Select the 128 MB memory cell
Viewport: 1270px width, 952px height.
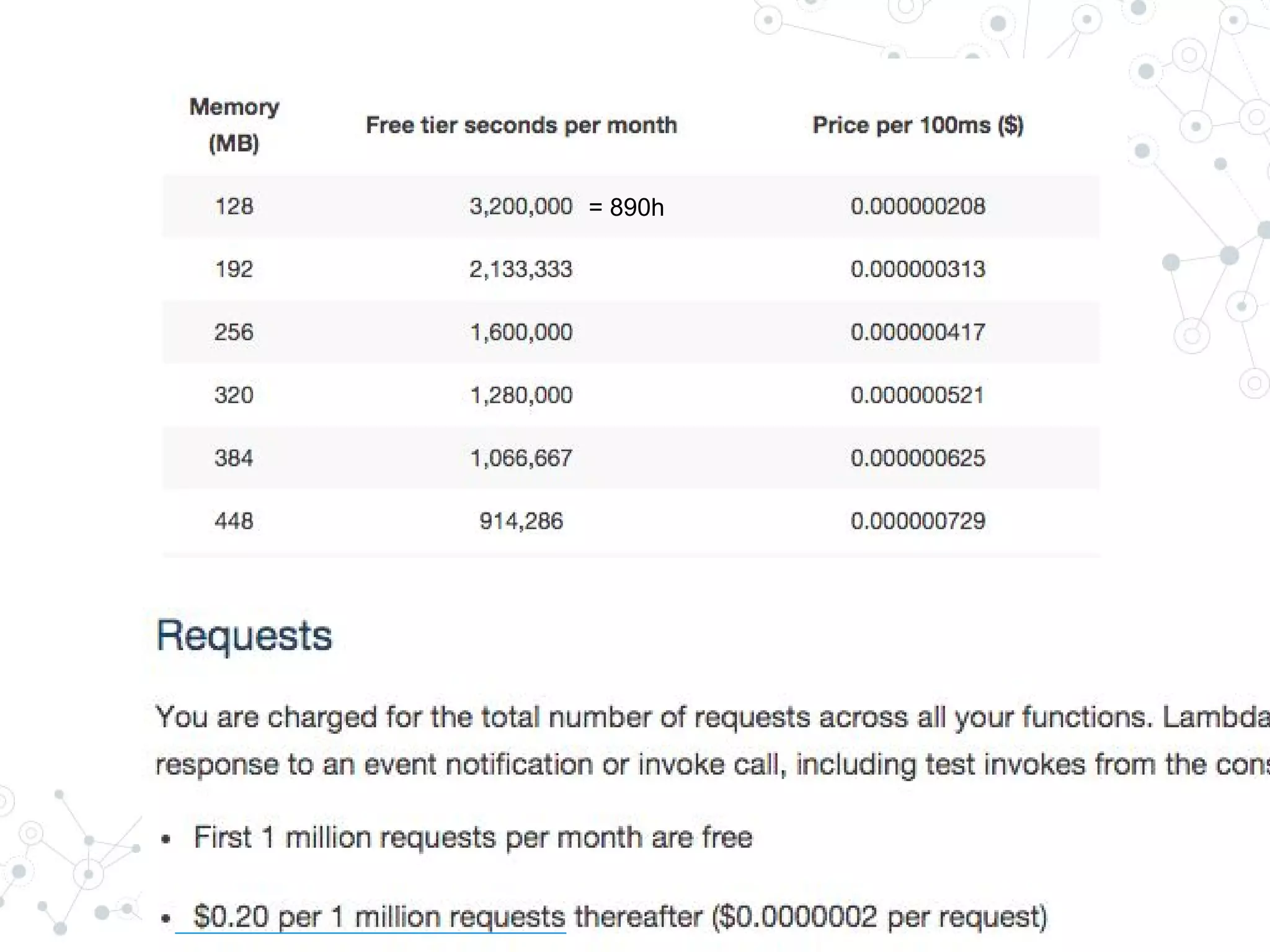point(234,206)
